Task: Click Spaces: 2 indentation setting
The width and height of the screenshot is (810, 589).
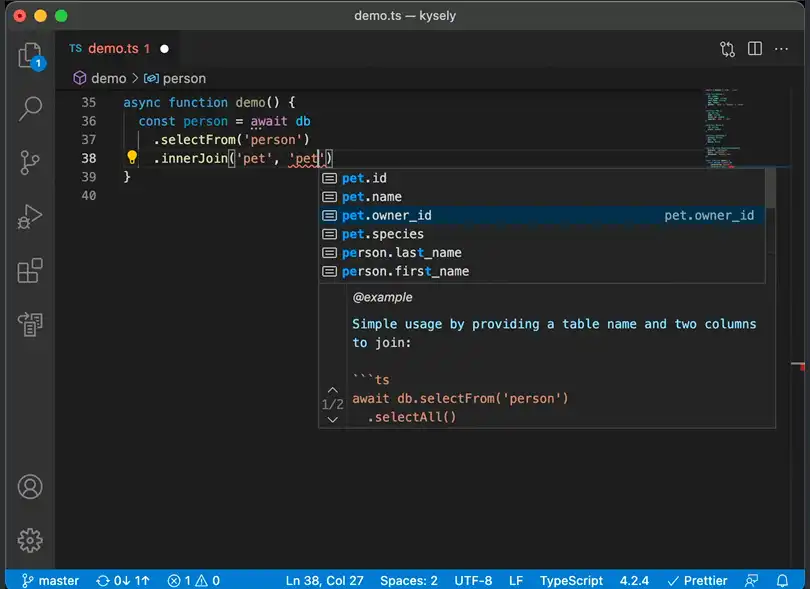Action: click(409, 581)
